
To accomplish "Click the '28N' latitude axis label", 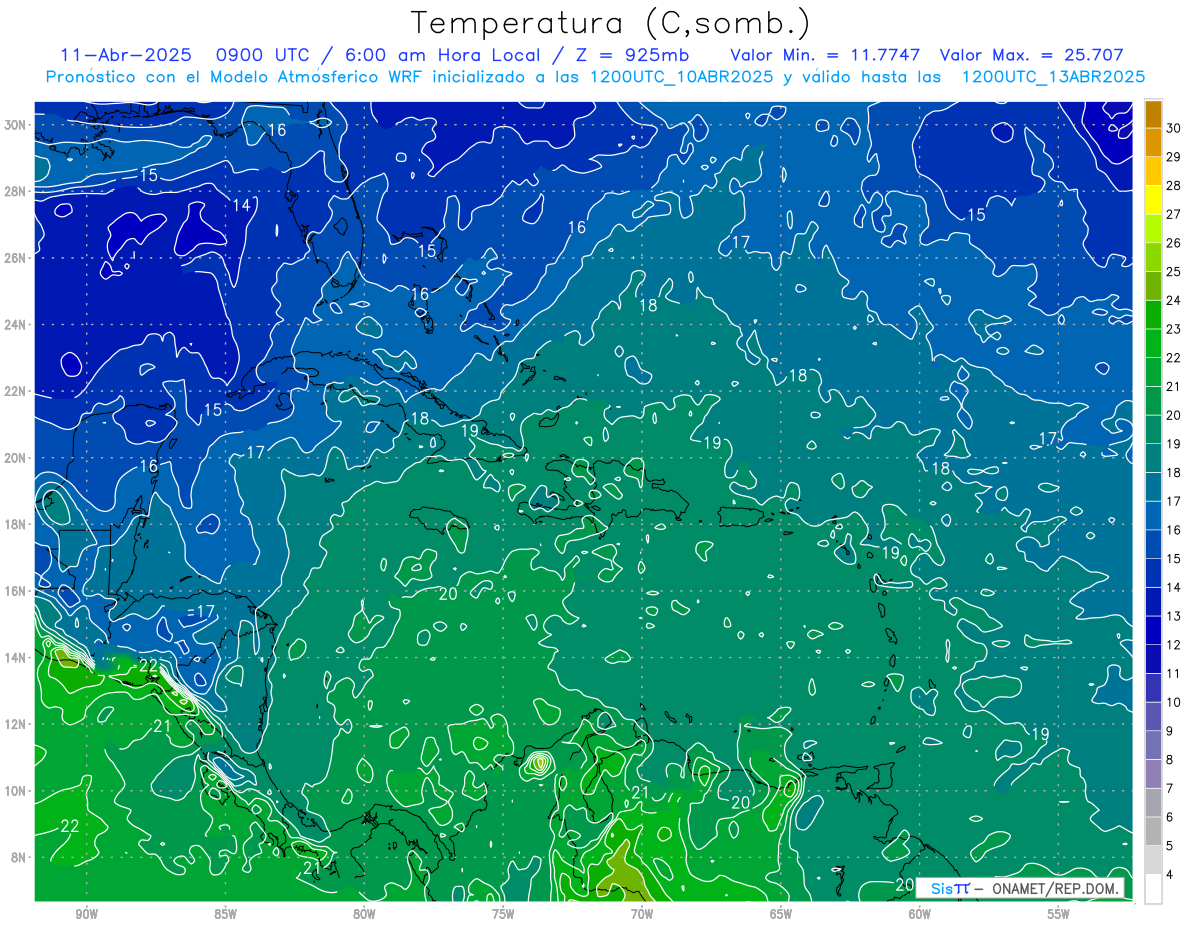I will (17, 191).
